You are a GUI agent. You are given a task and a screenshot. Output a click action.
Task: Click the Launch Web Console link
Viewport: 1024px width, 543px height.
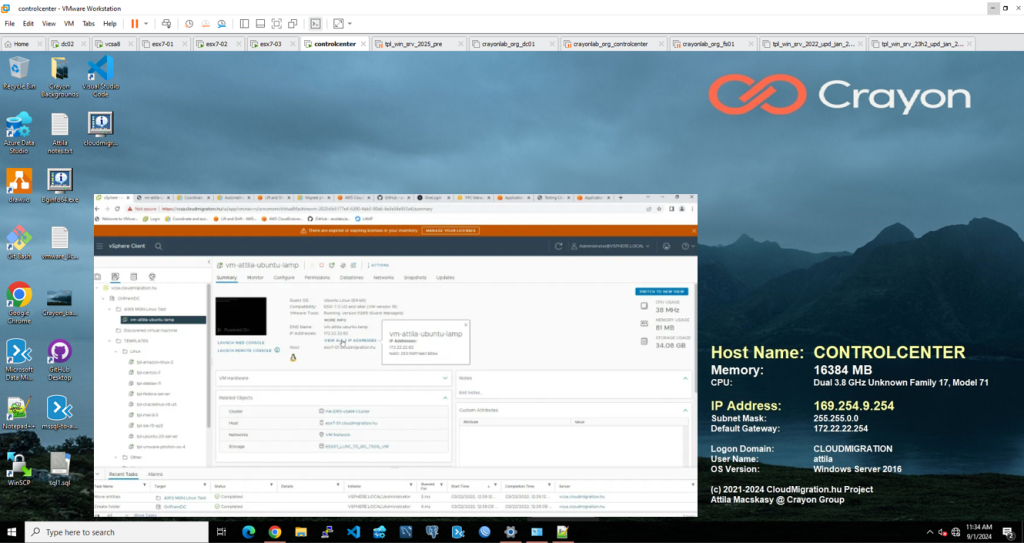(x=240, y=342)
